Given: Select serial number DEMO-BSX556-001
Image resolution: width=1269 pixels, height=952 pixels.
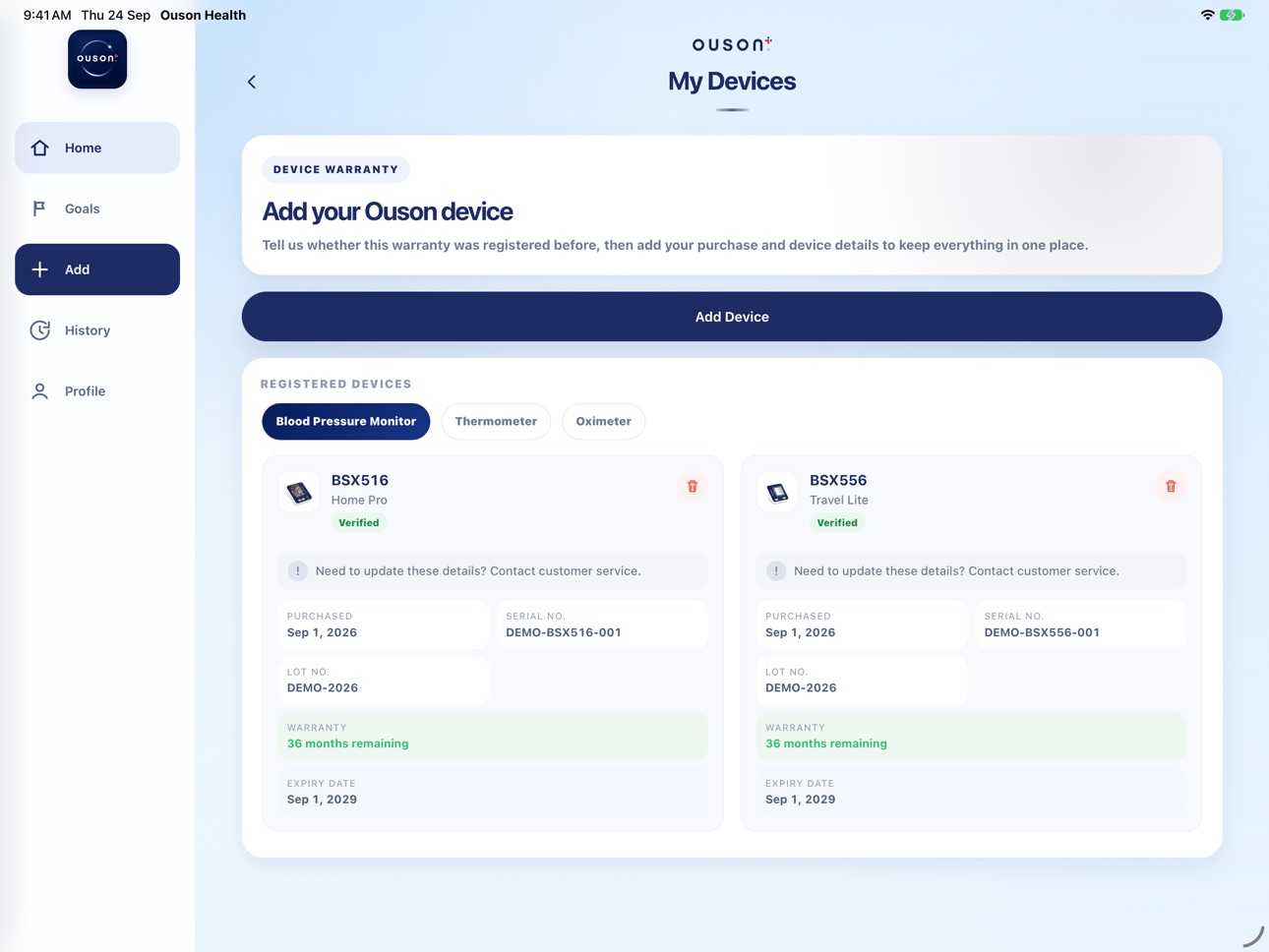Looking at the screenshot, I should pyautogui.click(x=1042, y=632).
